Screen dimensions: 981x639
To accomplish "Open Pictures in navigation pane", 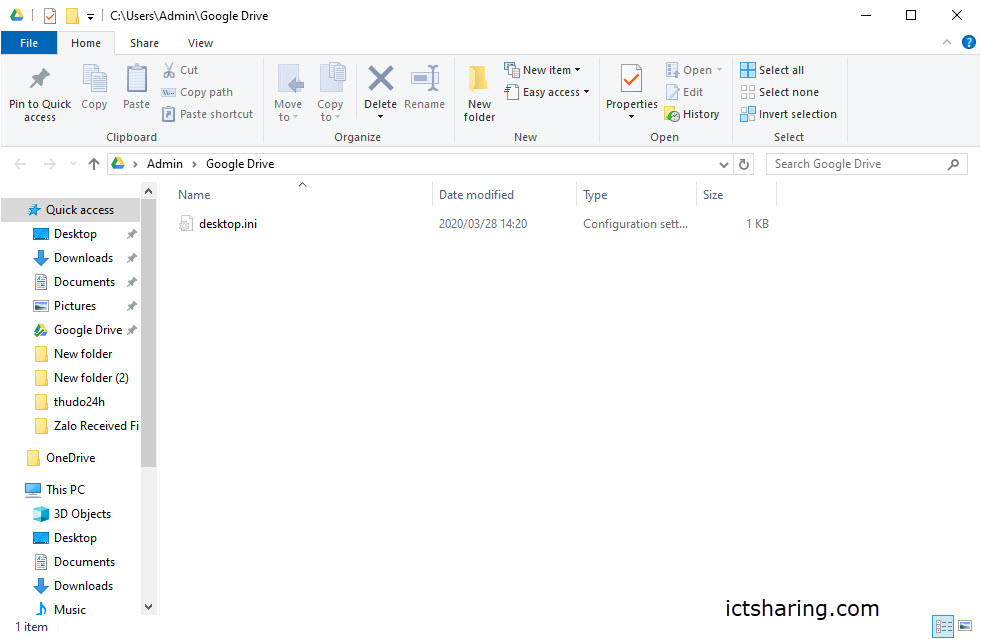I will click(74, 306).
